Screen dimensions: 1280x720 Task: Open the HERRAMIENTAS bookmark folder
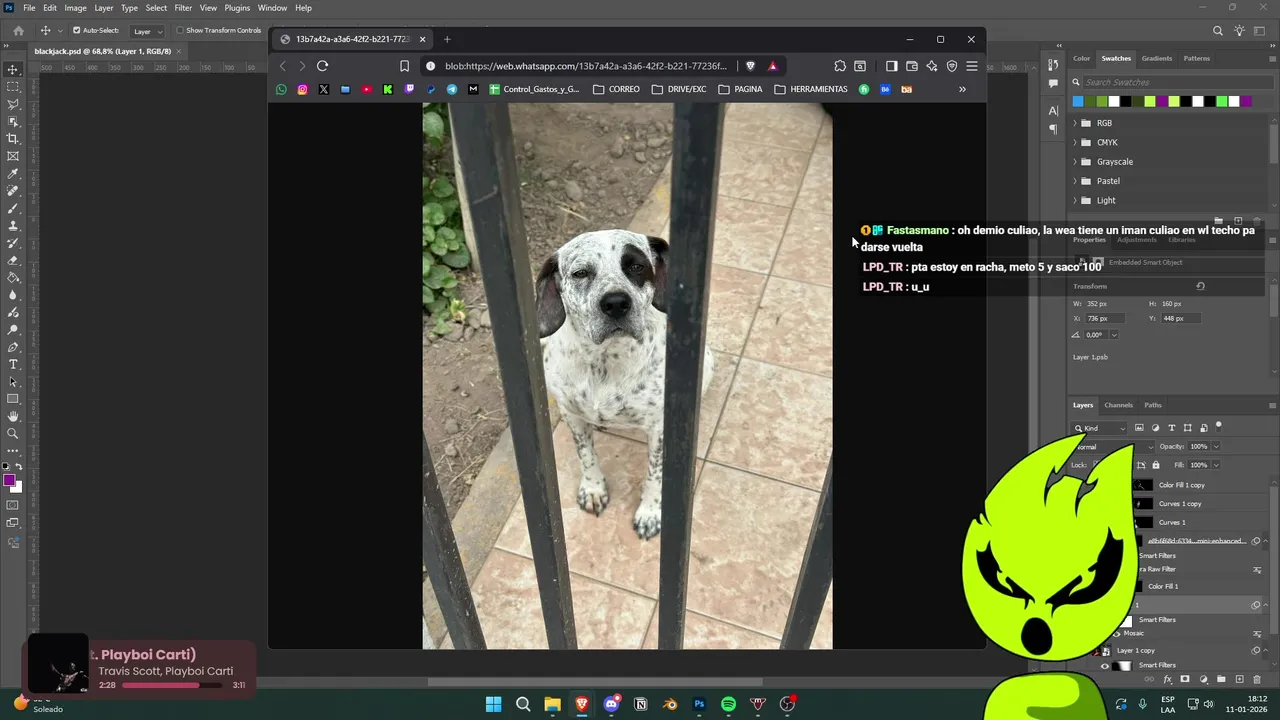tap(811, 89)
